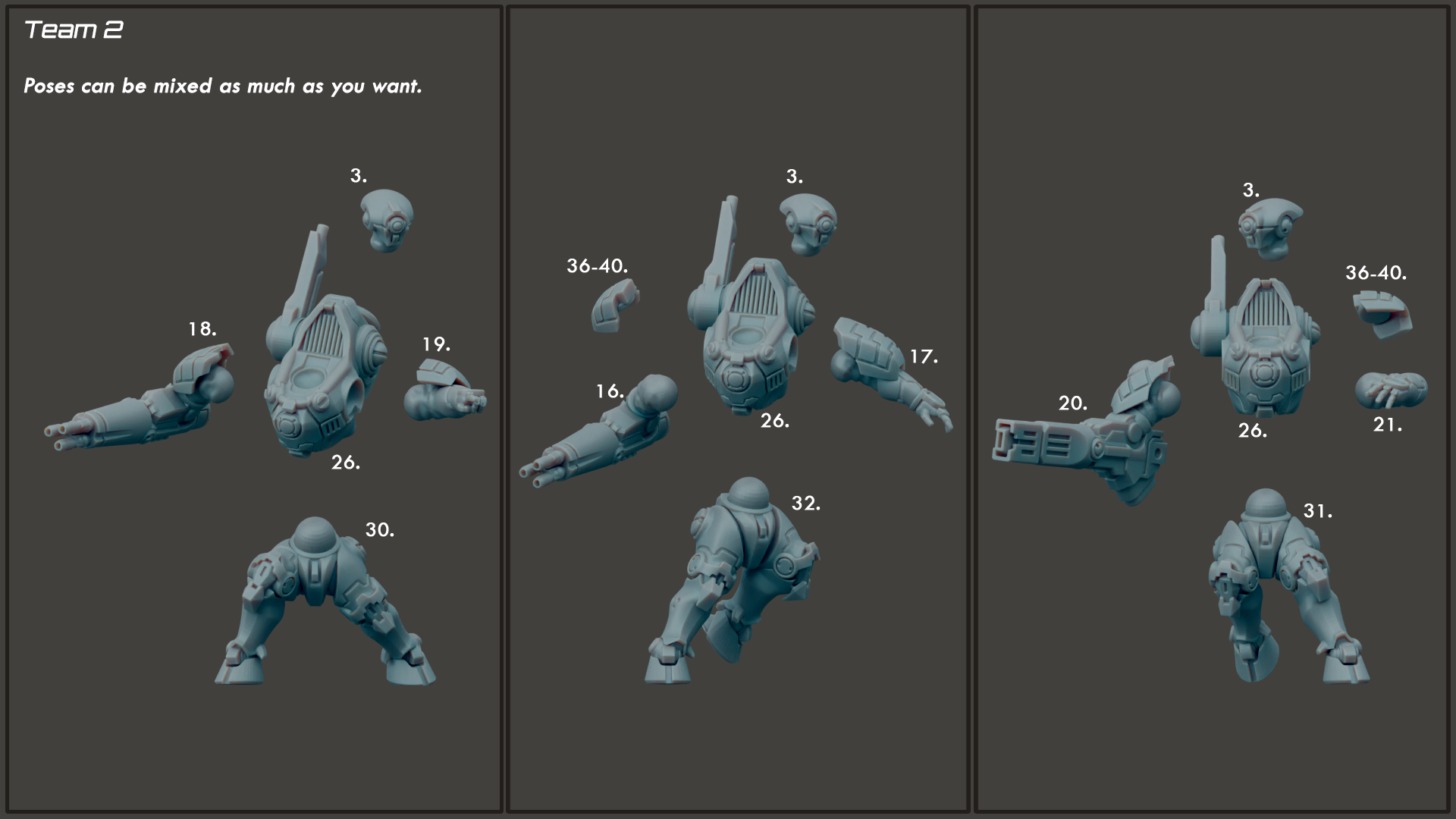
Task: Select the gun arm part labeled 18
Action: 140,397
